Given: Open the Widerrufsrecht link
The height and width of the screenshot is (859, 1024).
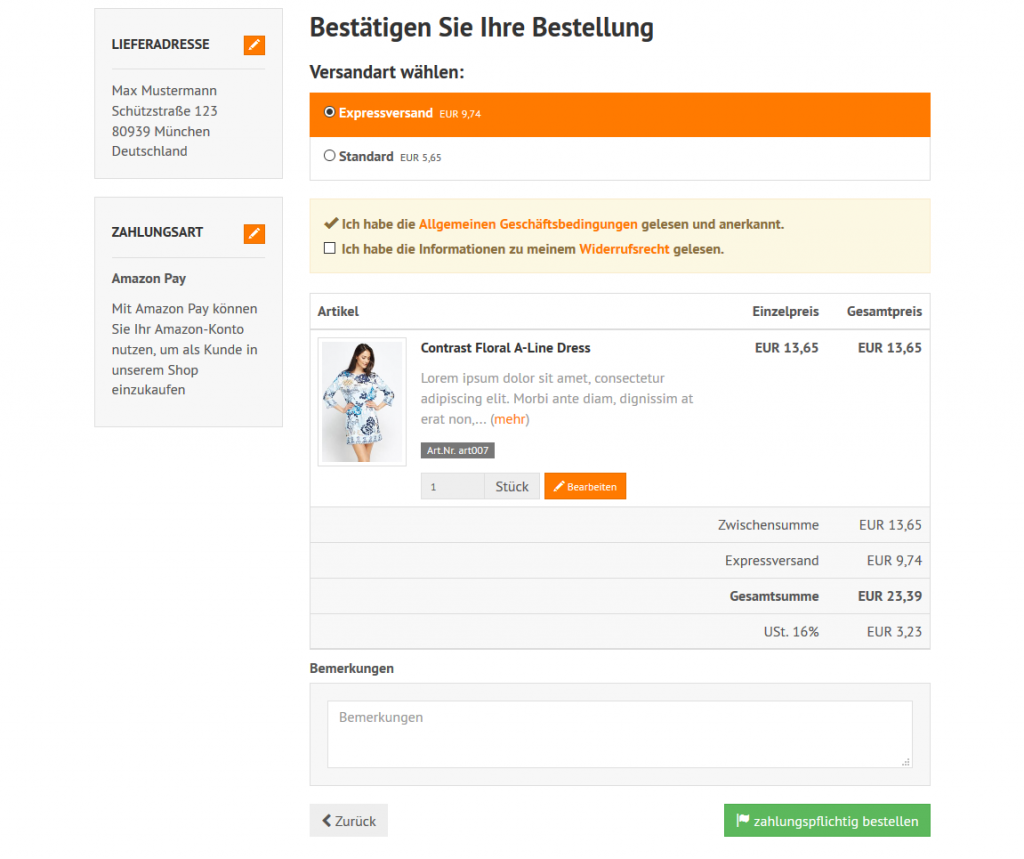Looking at the screenshot, I should (x=624, y=249).
